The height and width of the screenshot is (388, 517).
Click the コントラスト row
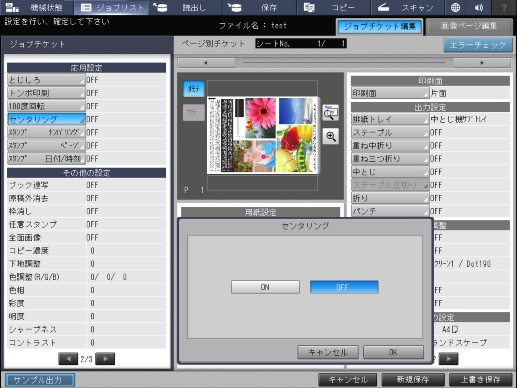(x=86, y=343)
